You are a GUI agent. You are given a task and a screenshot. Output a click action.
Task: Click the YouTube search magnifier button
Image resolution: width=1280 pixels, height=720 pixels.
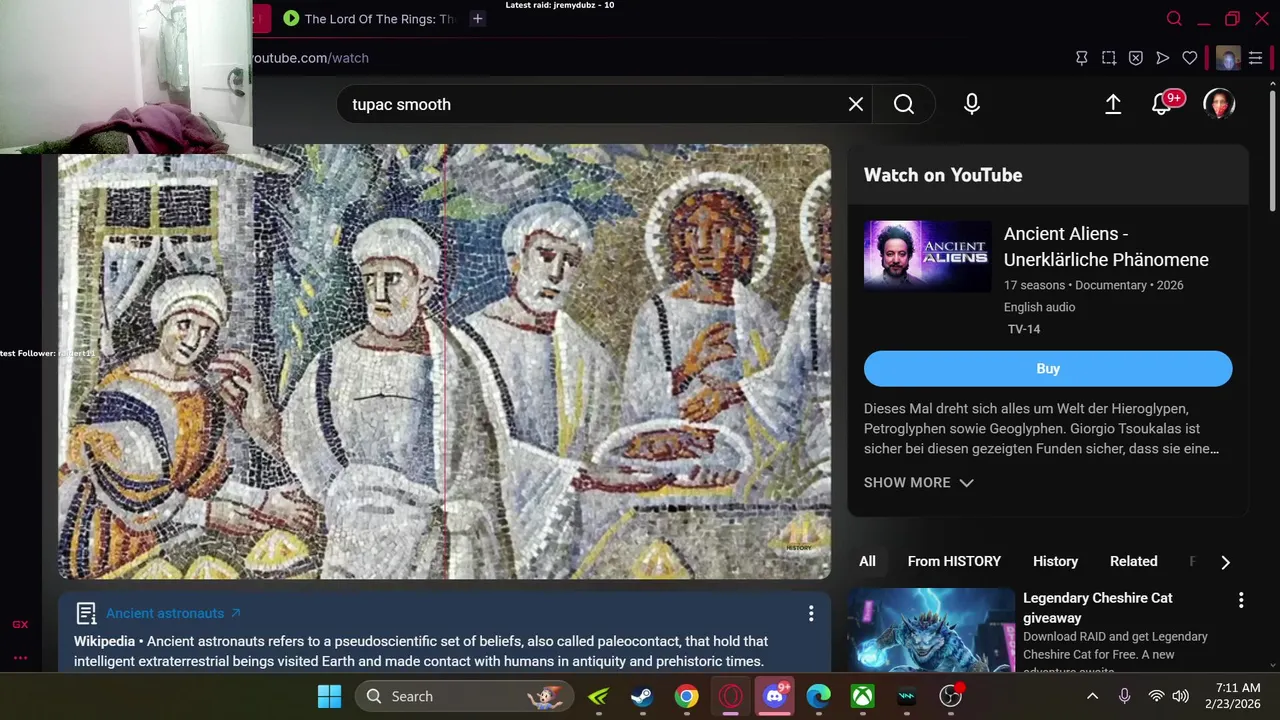coord(904,104)
